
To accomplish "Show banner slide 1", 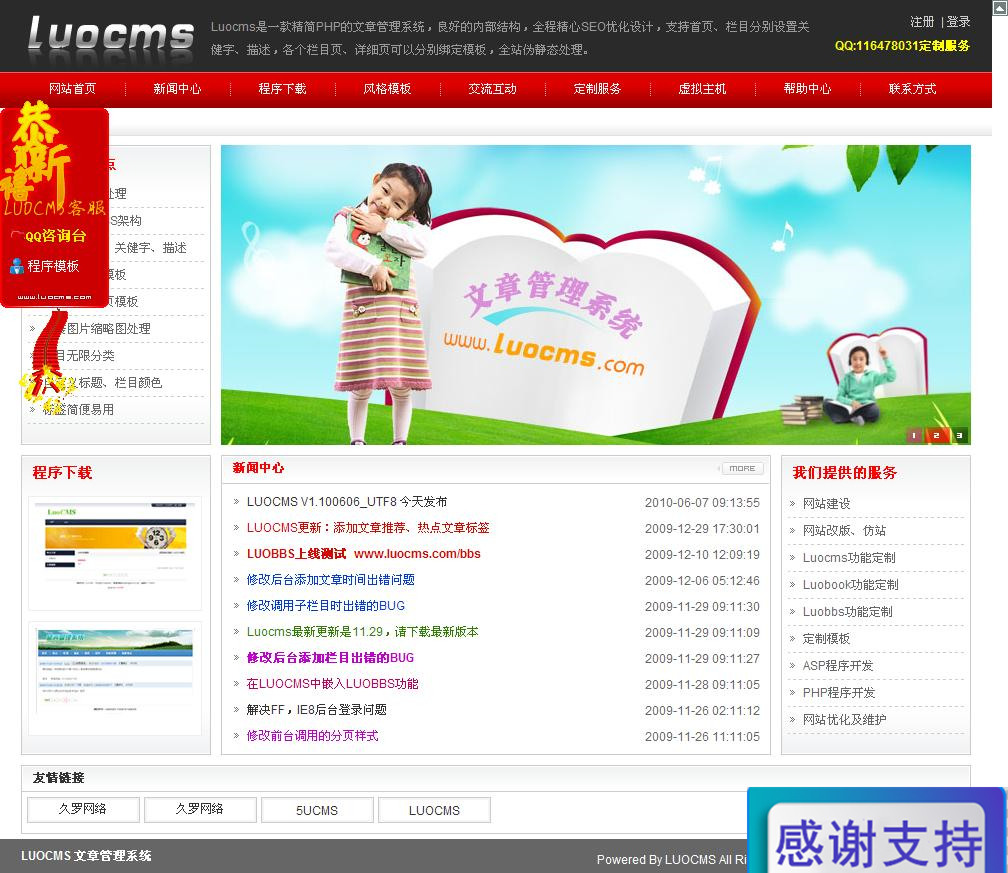I will click(914, 435).
